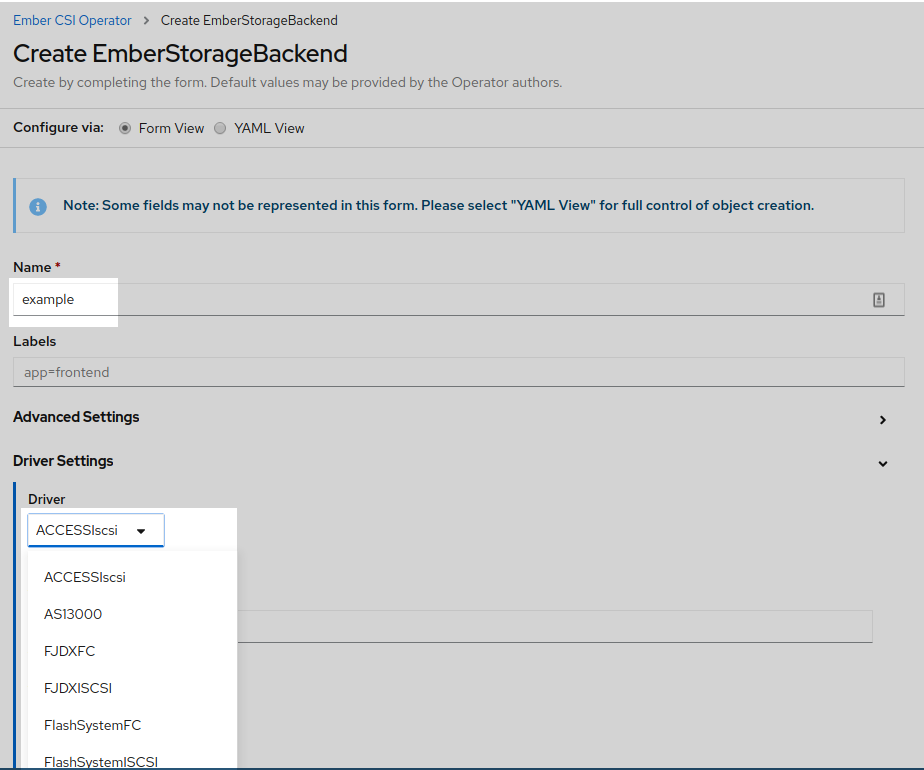
Task: Click the blue info icon in note banner
Action: [x=38, y=206]
